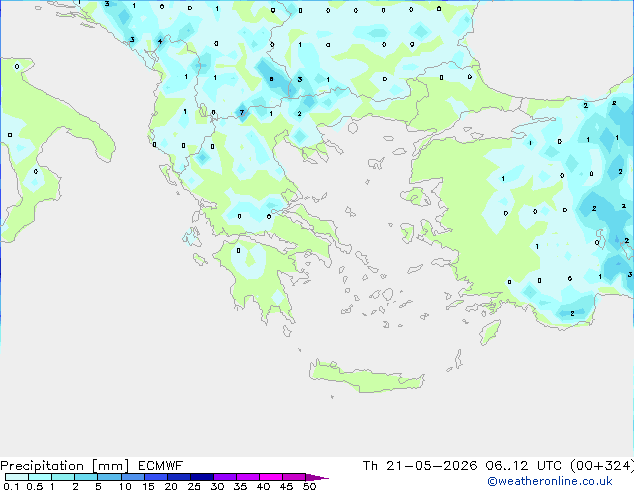Viewport: 634px width, 490px height.
Task: Click the 'ECMWF' model label
Action: click(x=161, y=466)
